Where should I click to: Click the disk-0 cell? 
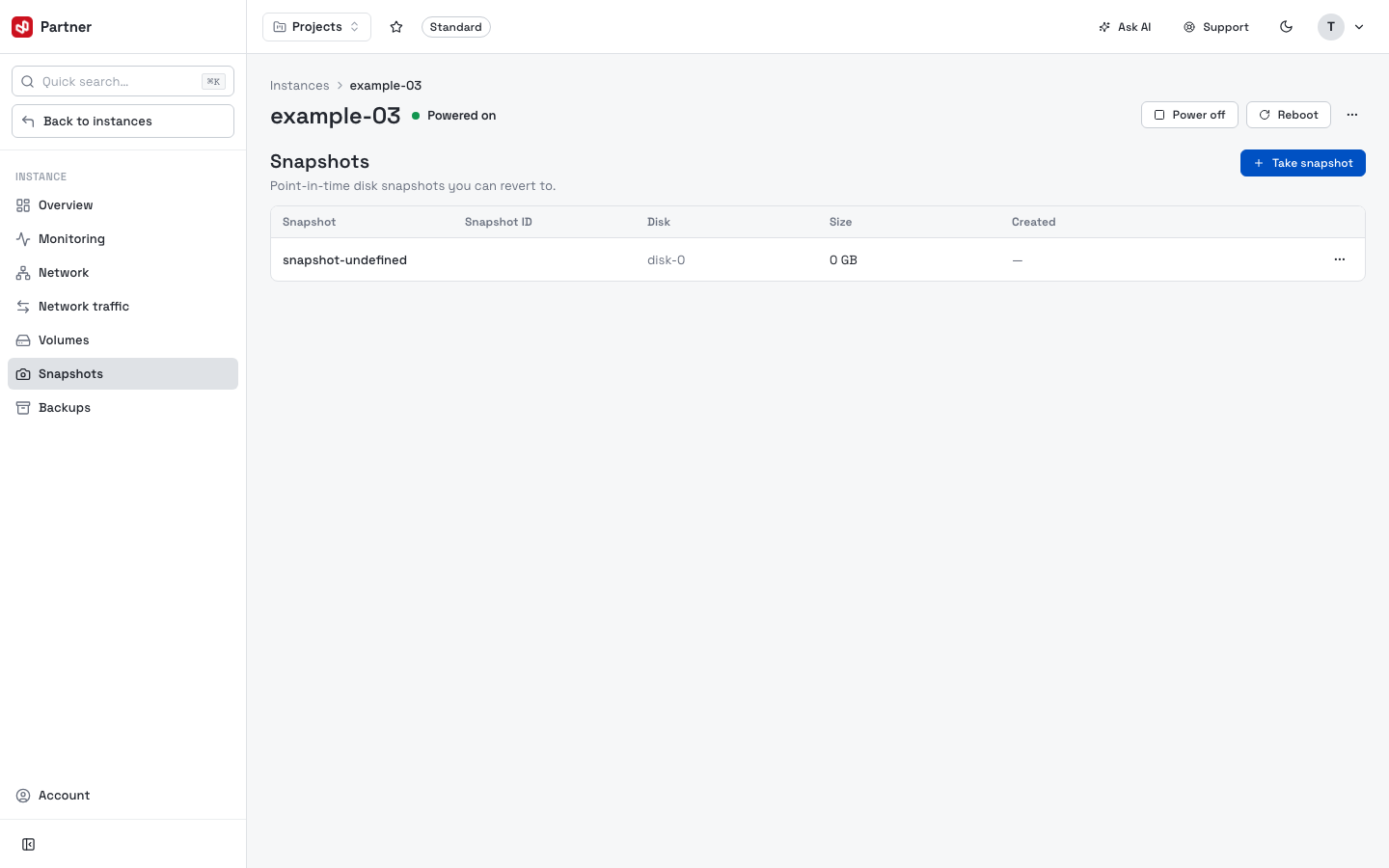[666, 260]
